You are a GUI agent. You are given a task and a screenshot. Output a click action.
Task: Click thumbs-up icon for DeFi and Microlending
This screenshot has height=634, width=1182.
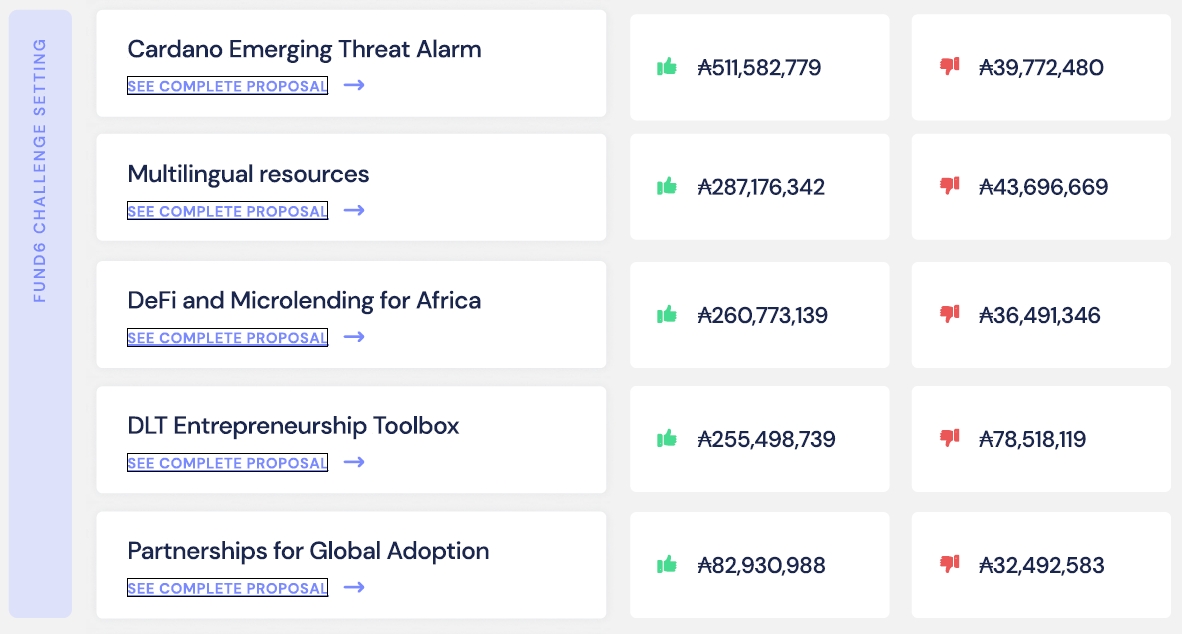667,315
